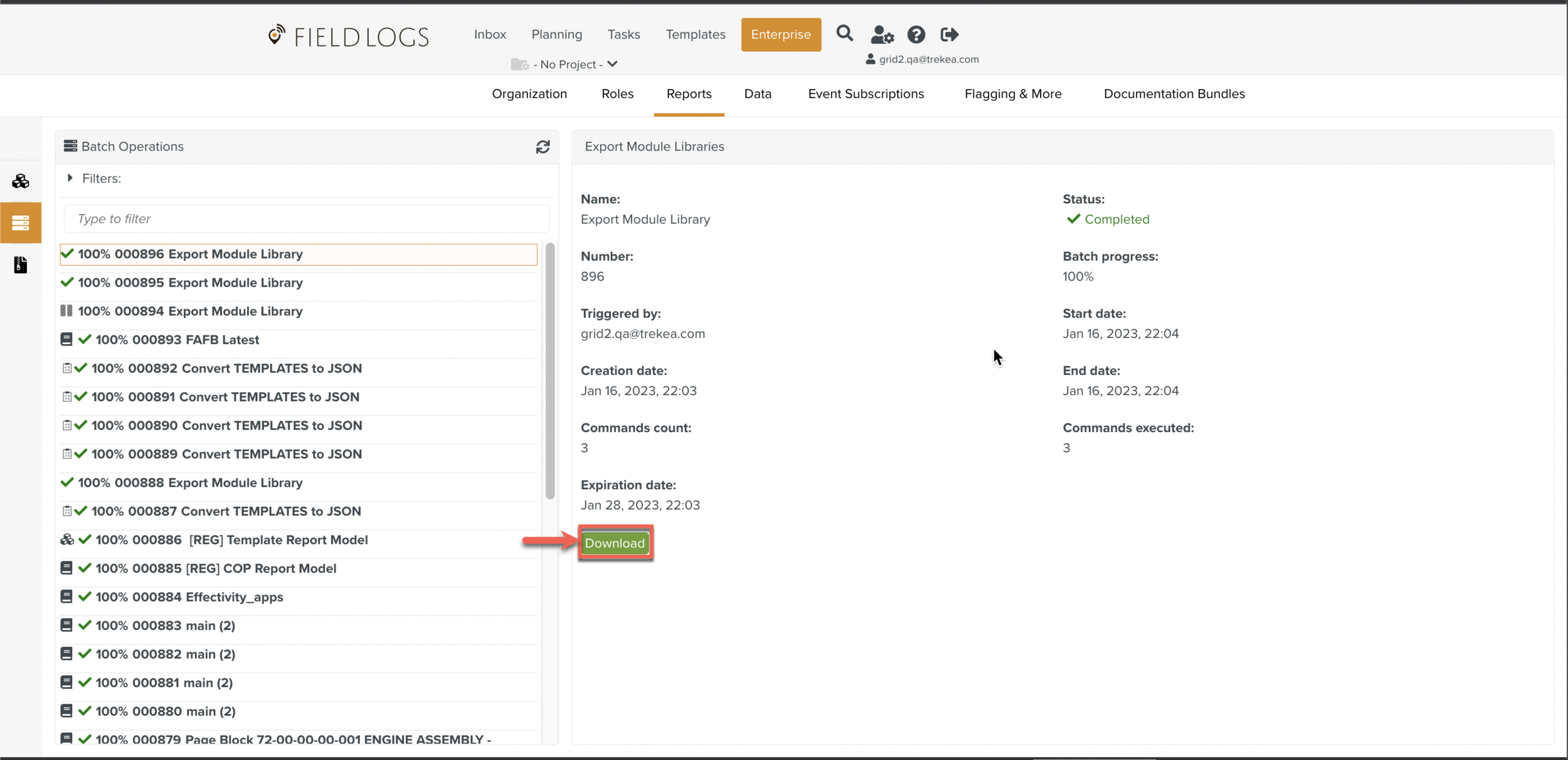Focus the Type to filter field
Screen dimensions: 1568x760
[306, 219]
